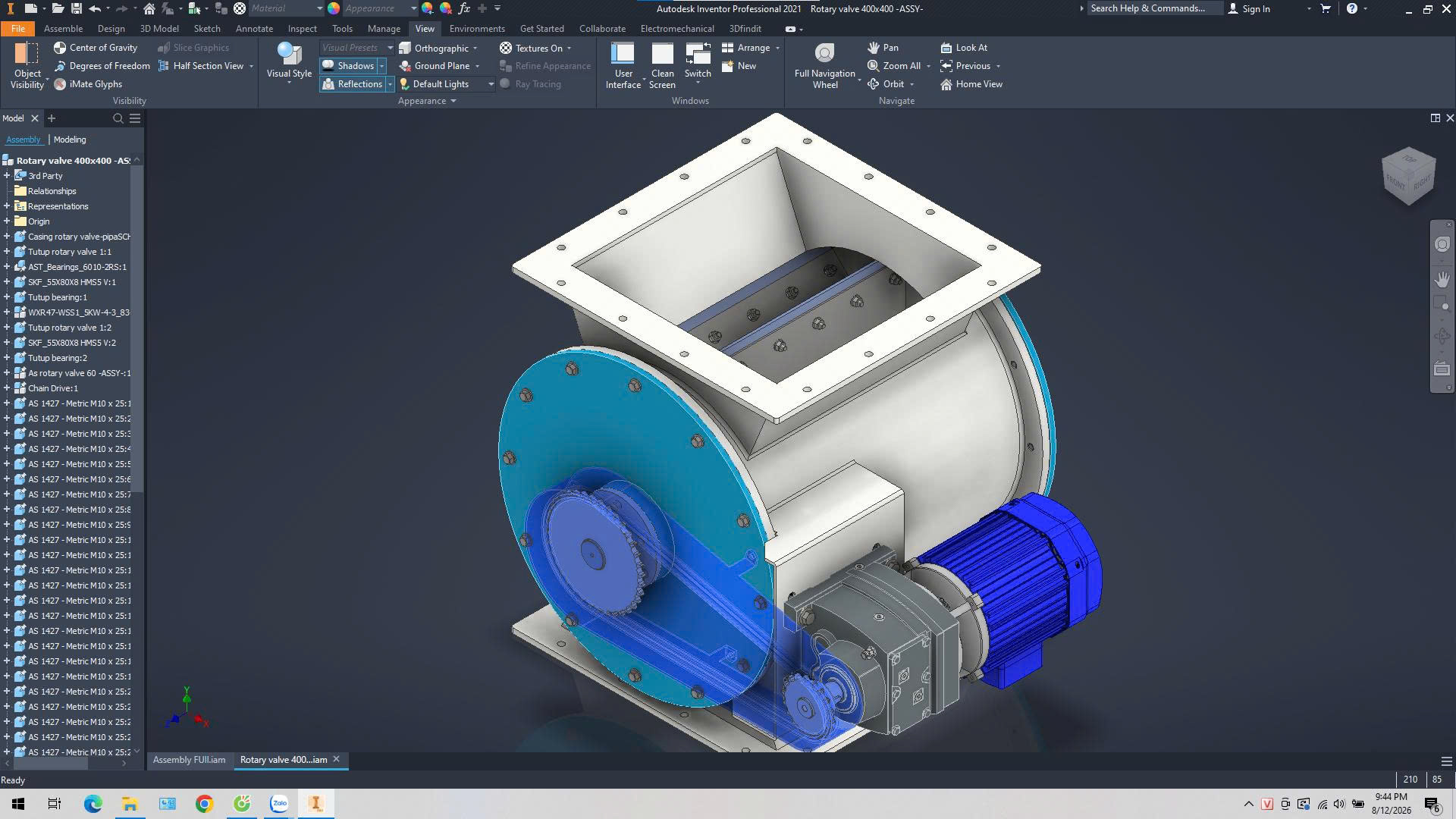The width and height of the screenshot is (1456, 819).
Task: Open the File menu
Action: [x=17, y=29]
